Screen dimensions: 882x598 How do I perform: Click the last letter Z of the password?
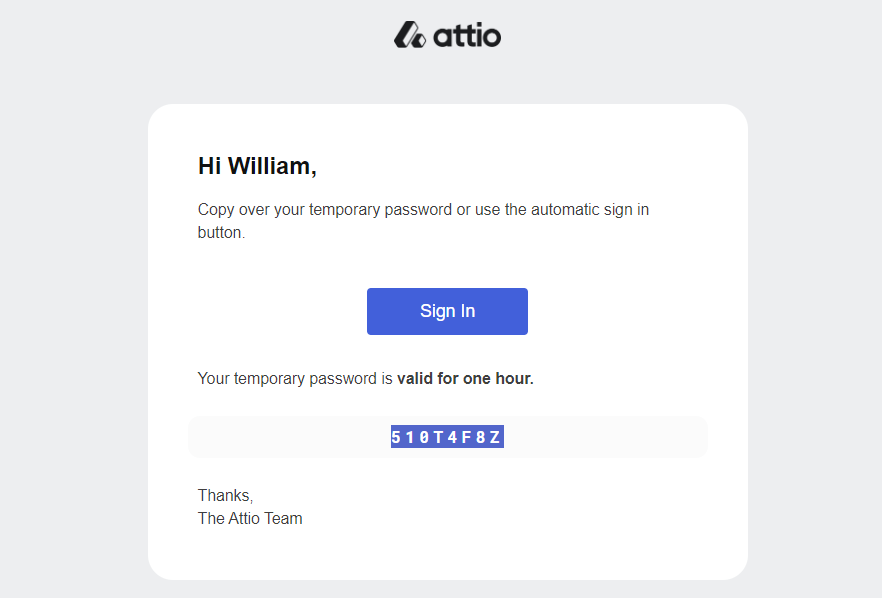[495, 437]
